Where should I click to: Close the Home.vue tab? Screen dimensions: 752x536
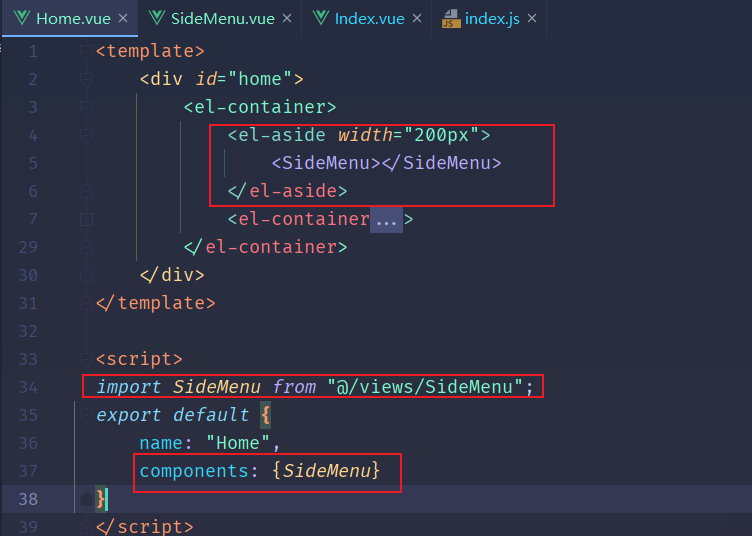(123, 18)
